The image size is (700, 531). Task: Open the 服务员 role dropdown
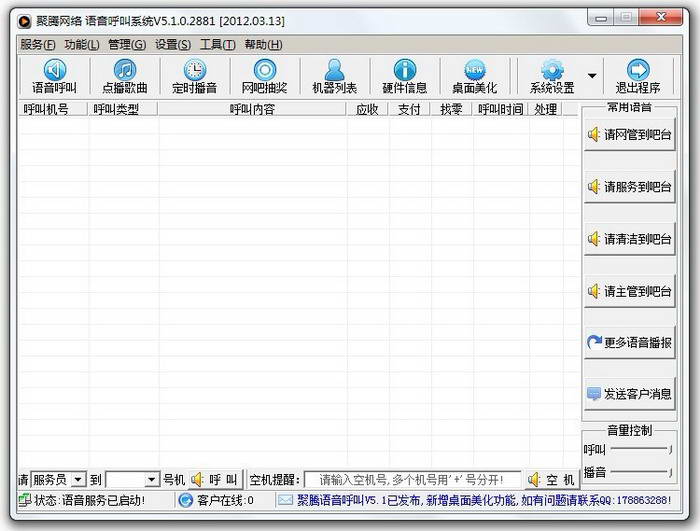(78, 480)
